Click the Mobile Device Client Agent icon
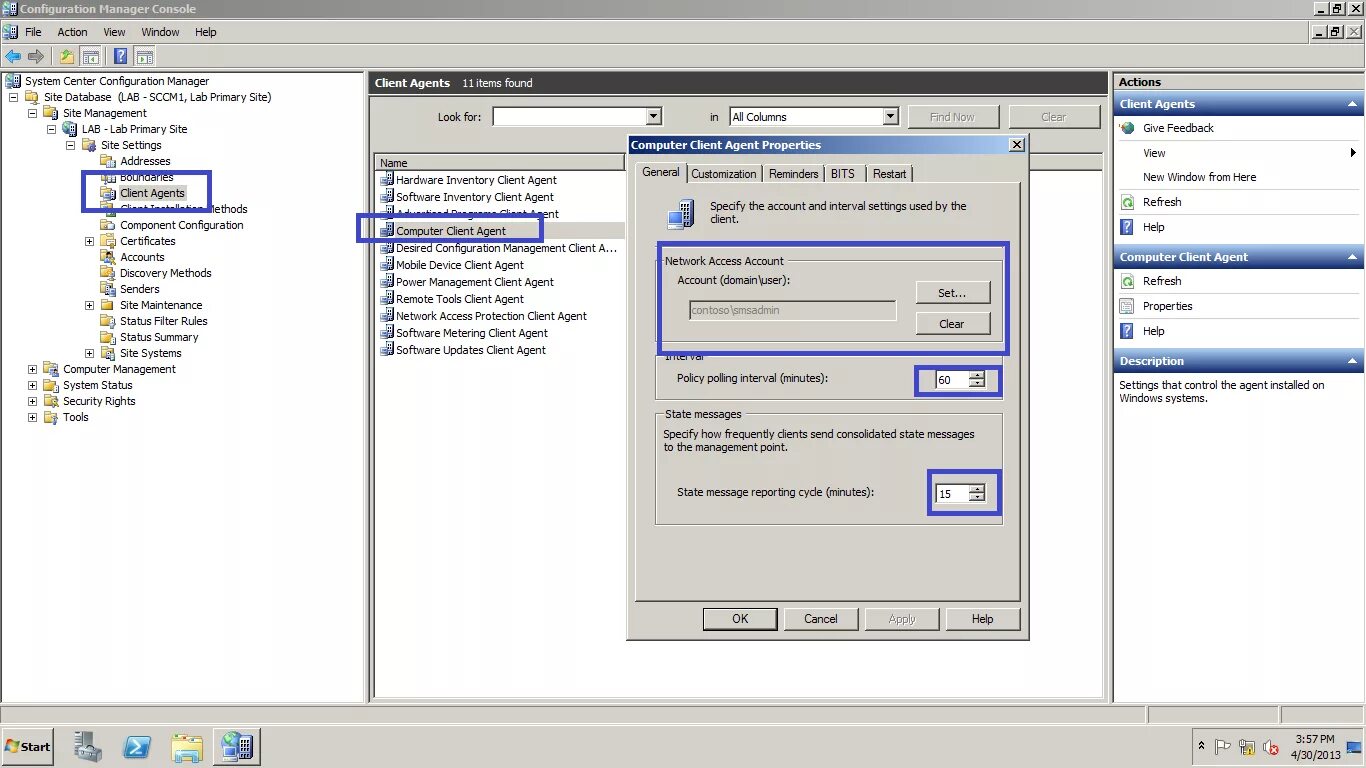The height and width of the screenshot is (768, 1366). click(x=387, y=265)
